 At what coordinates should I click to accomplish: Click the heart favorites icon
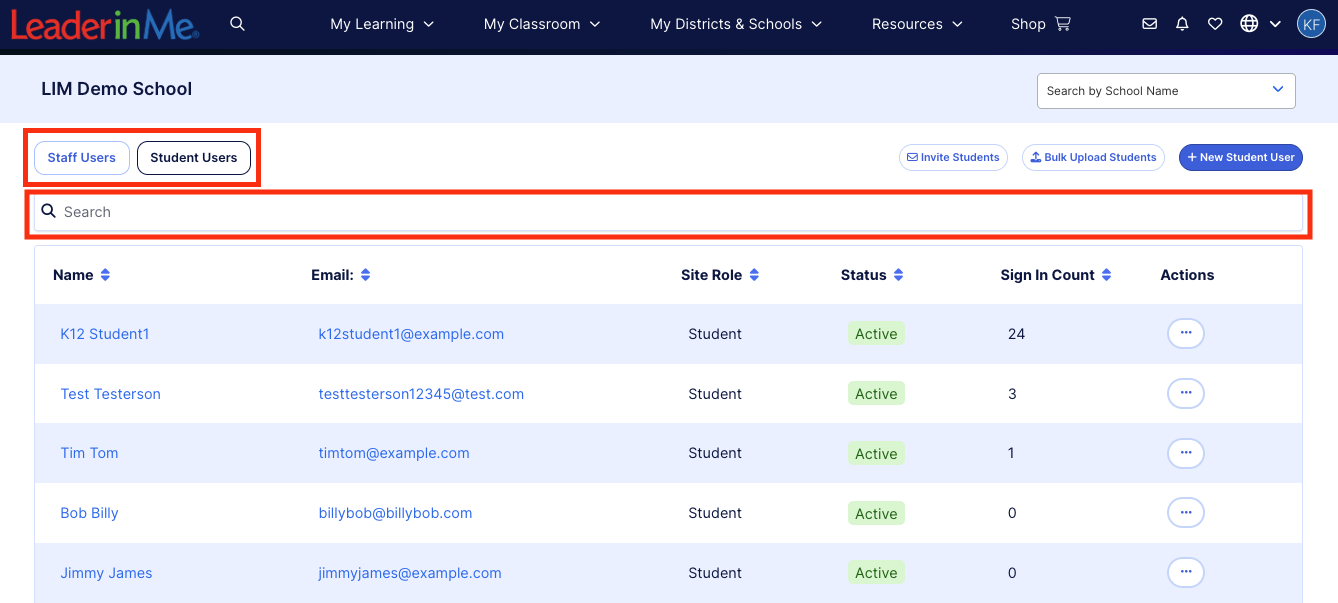point(1215,24)
